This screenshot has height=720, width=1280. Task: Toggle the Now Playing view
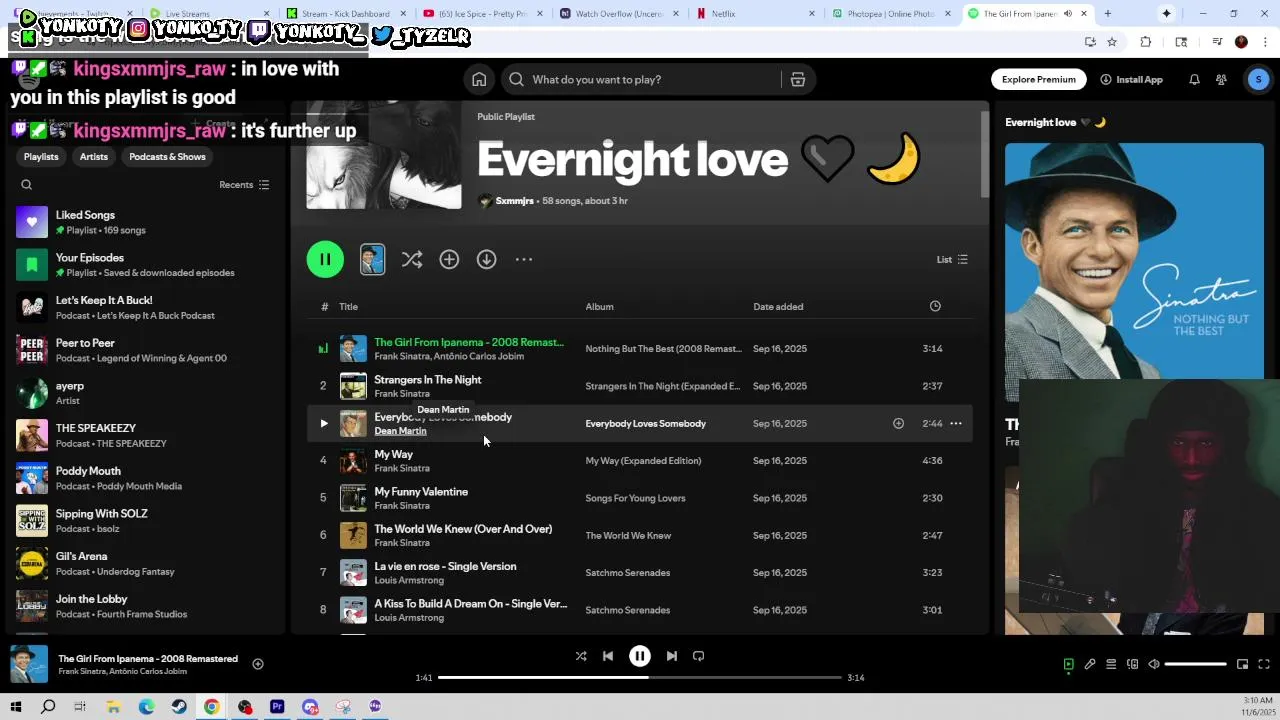click(x=1068, y=664)
